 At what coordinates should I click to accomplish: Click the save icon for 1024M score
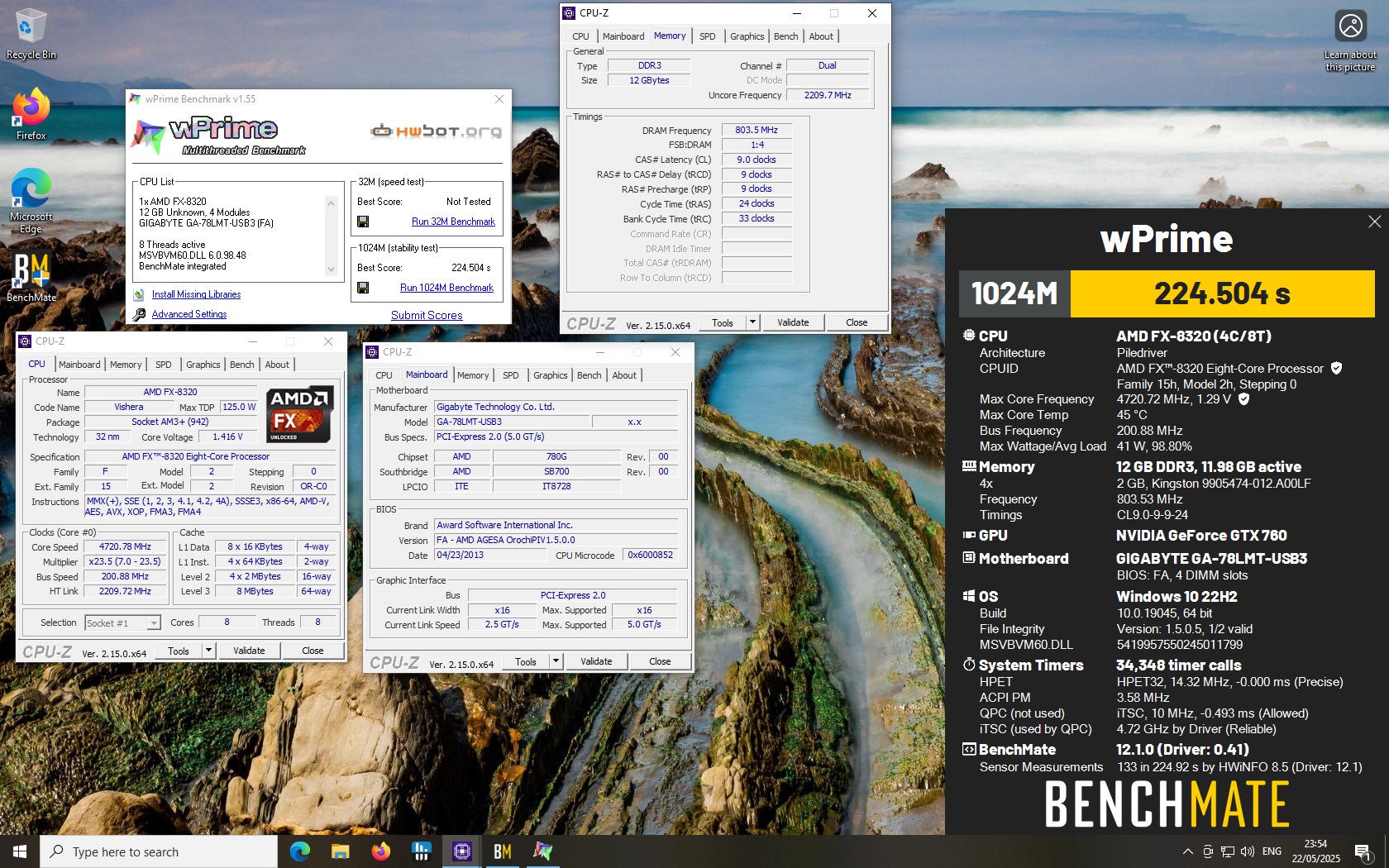click(363, 288)
